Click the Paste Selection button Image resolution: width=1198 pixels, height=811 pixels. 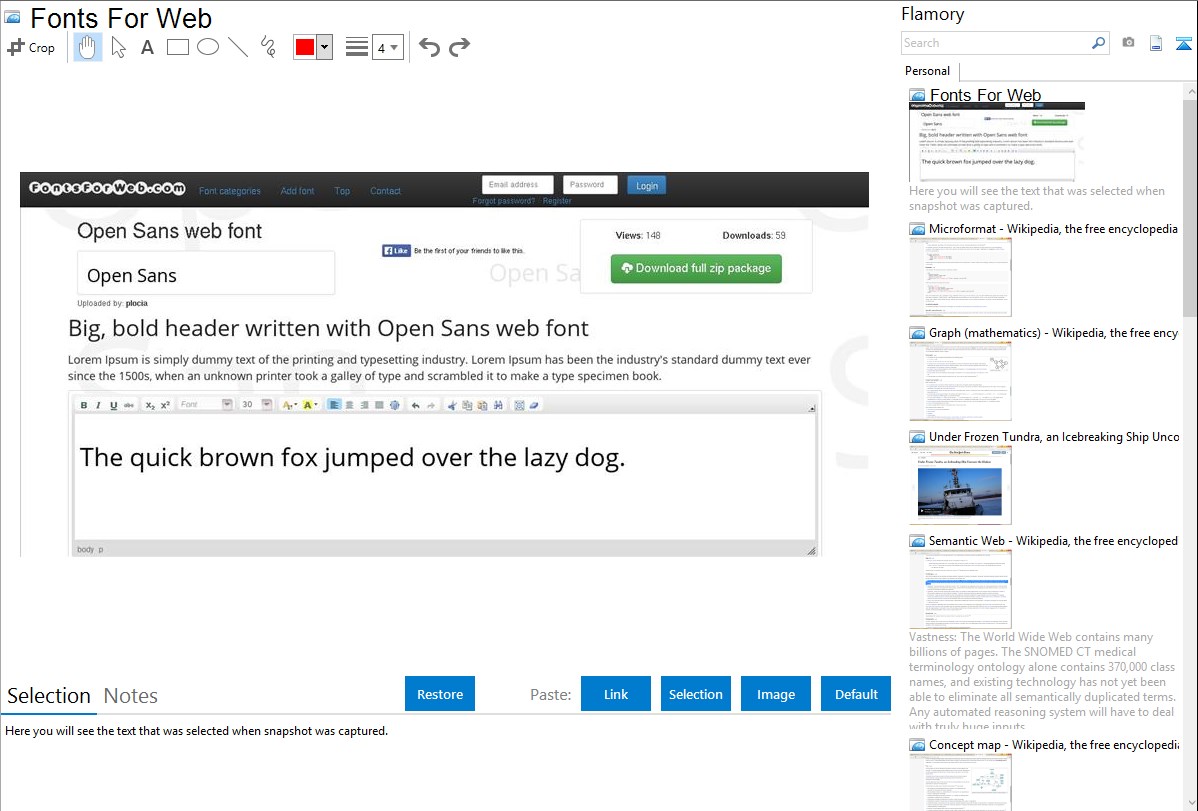click(695, 694)
